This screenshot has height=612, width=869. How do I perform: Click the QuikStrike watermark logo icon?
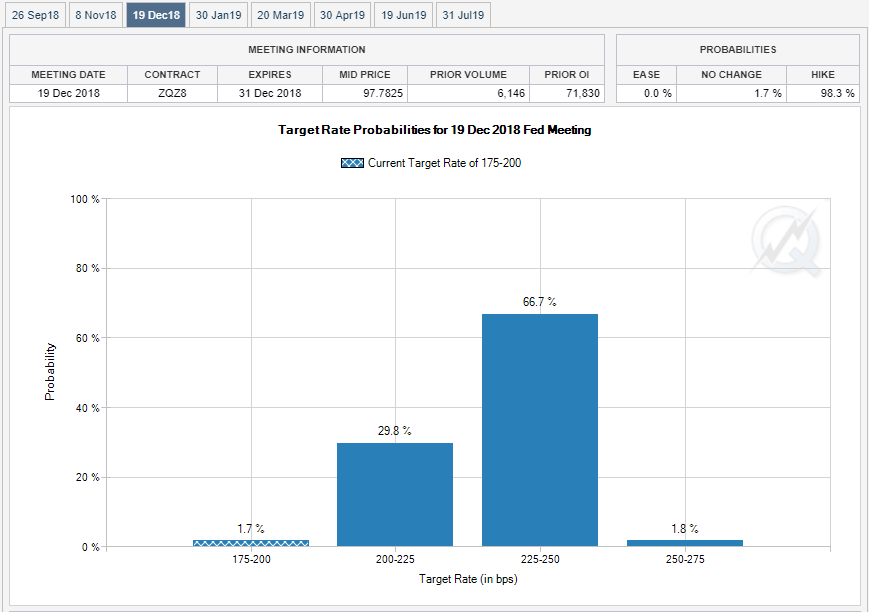click(x=786, y=241)
